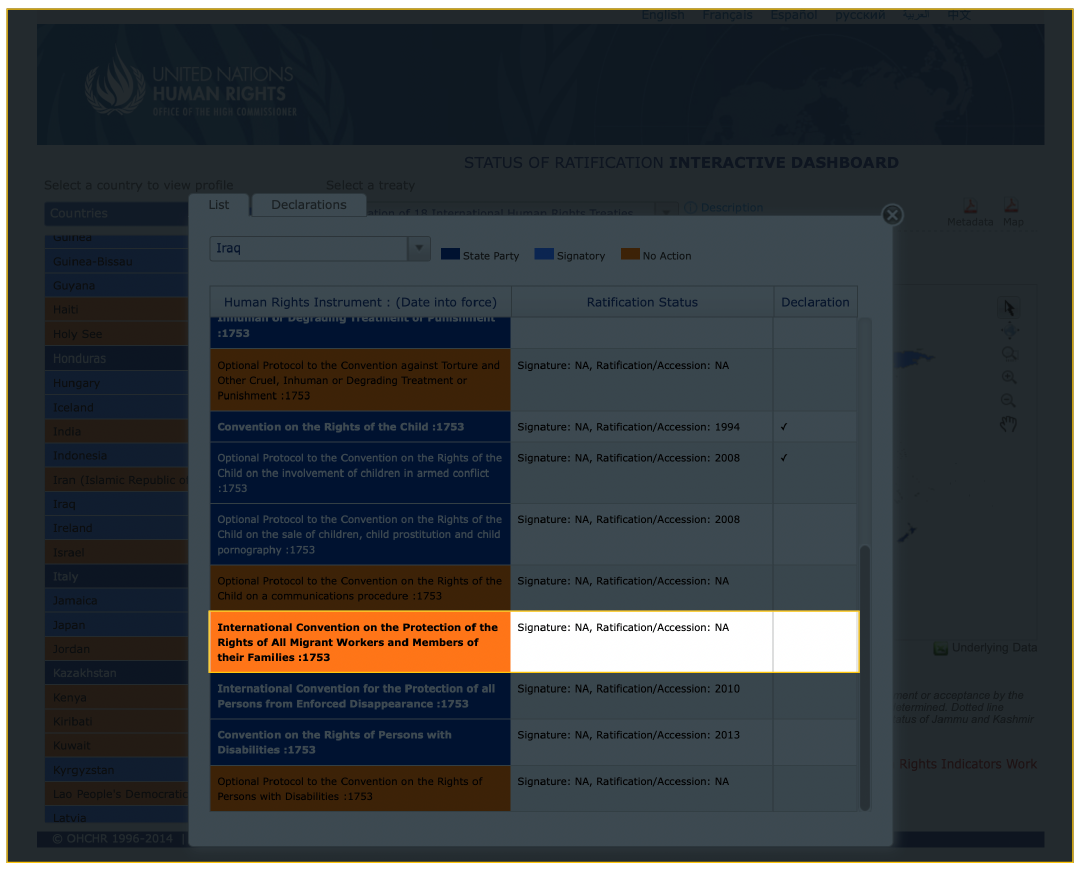Click the armed conflict Optional Protocol declaration checkmark
The width and height of the screenshot is (1081, 871).
tap(784, 458)
